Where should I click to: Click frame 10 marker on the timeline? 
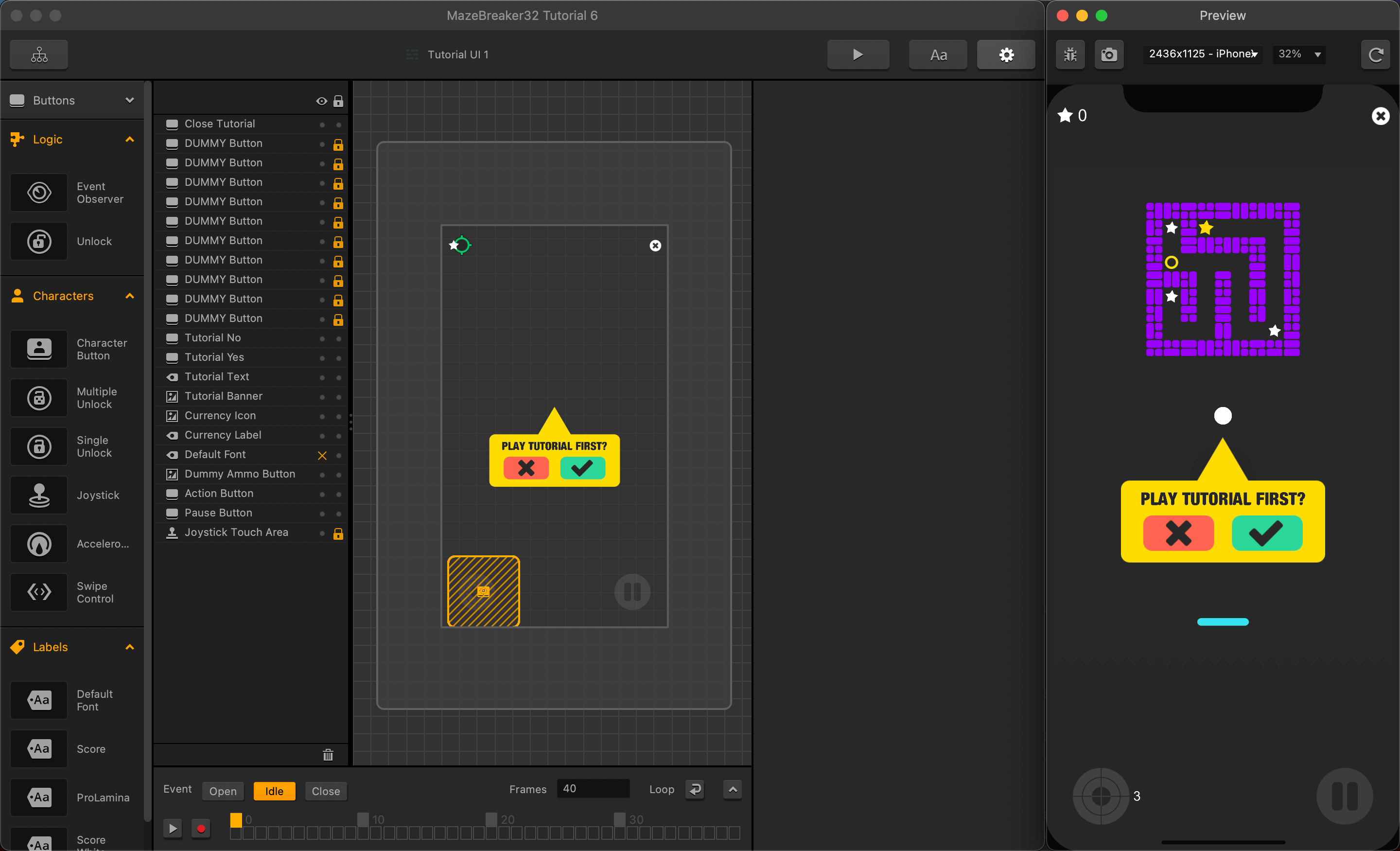coord(363,819)
